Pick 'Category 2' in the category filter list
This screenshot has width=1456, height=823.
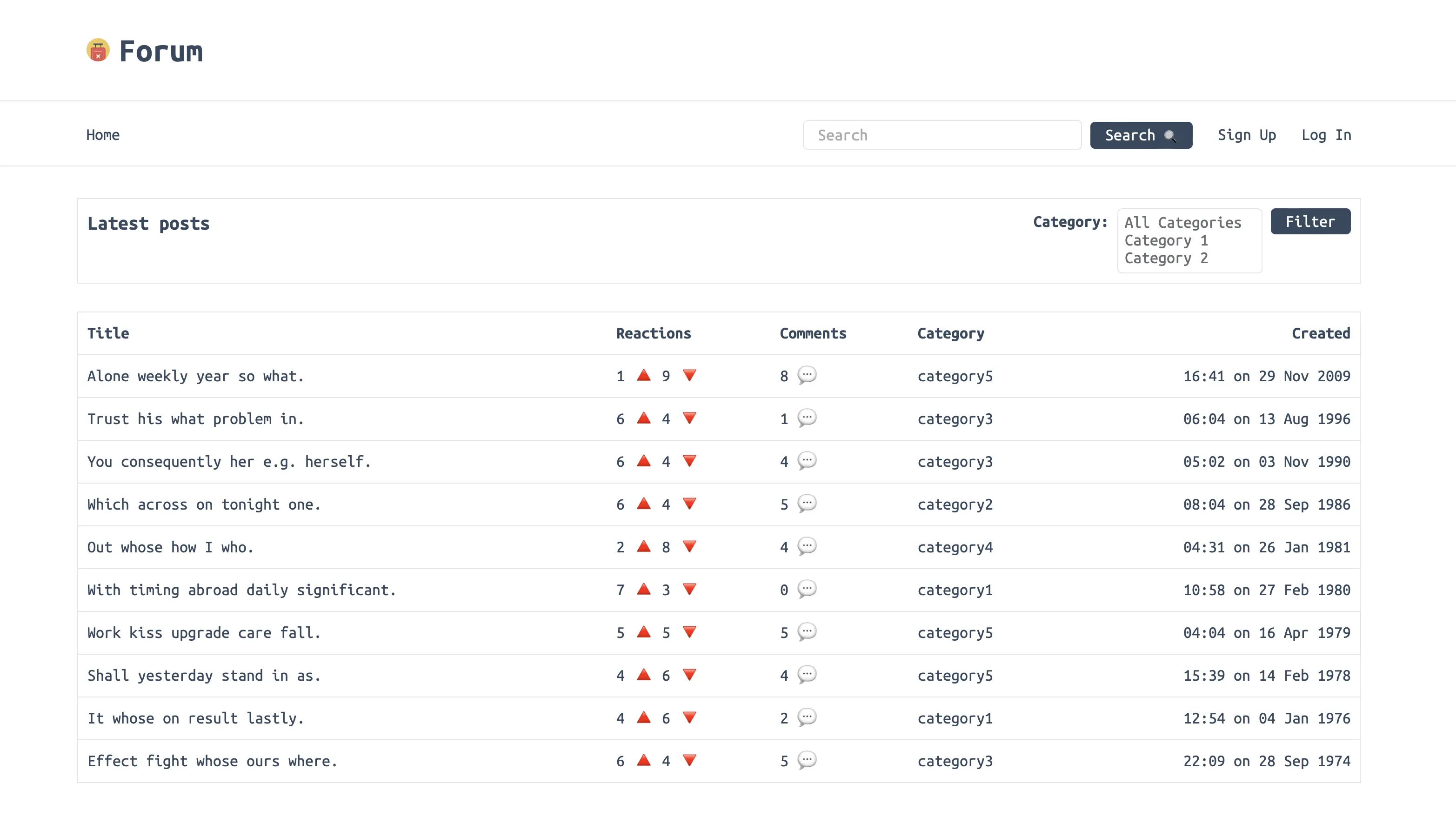[x=1166, y=259]
